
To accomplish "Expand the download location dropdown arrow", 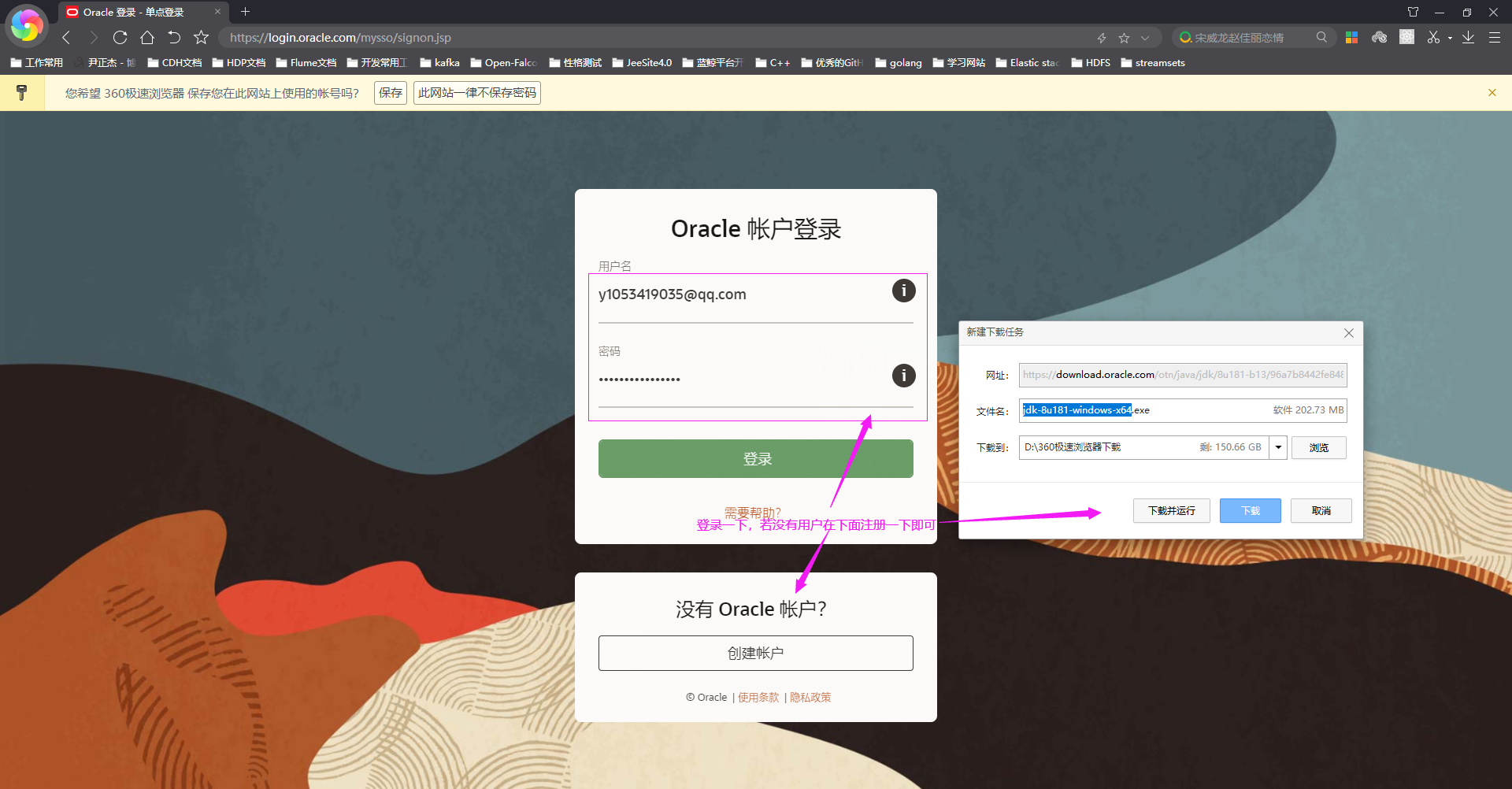I will click(1278, 447).
